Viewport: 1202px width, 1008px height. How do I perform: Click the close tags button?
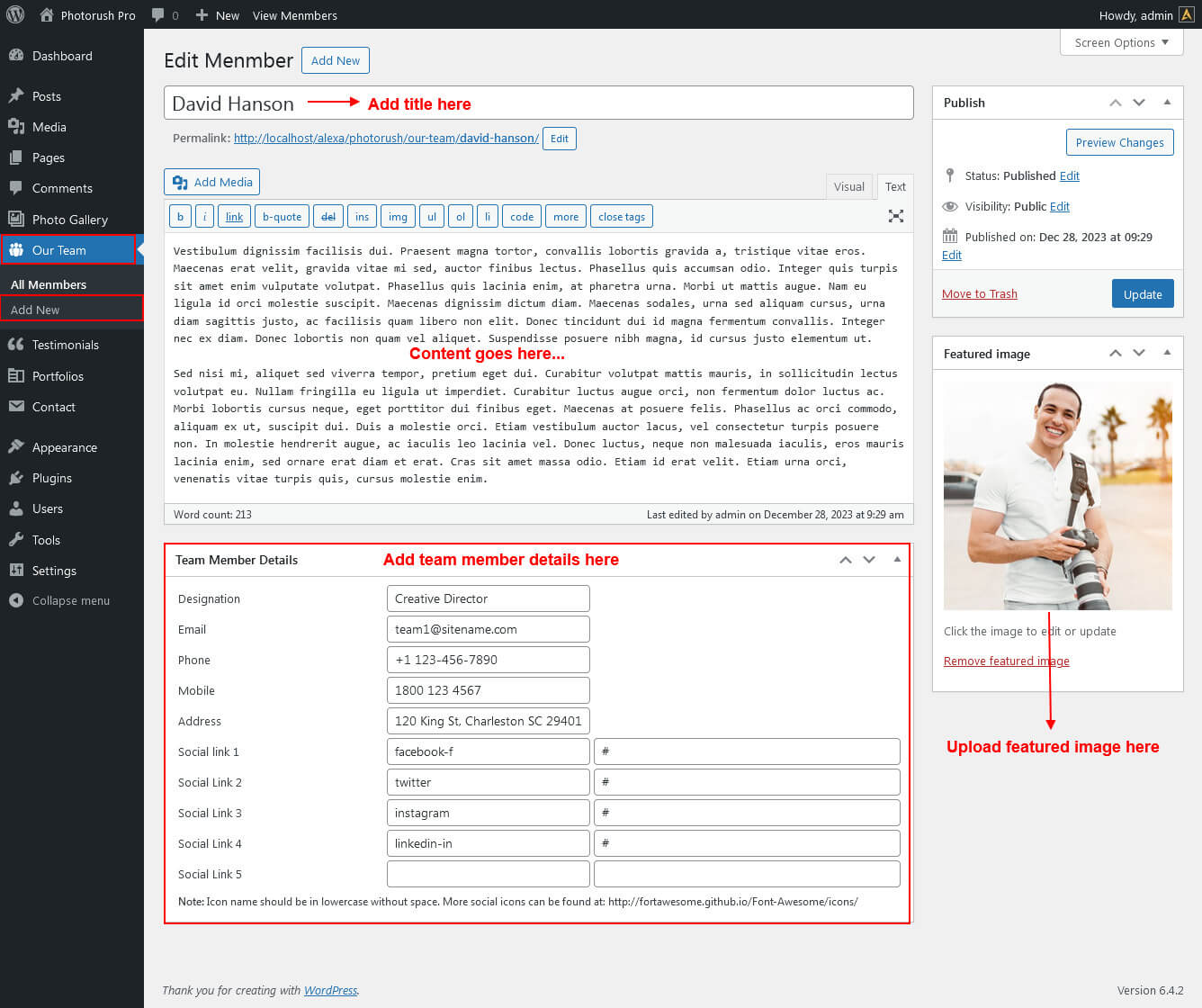point(622,217)
